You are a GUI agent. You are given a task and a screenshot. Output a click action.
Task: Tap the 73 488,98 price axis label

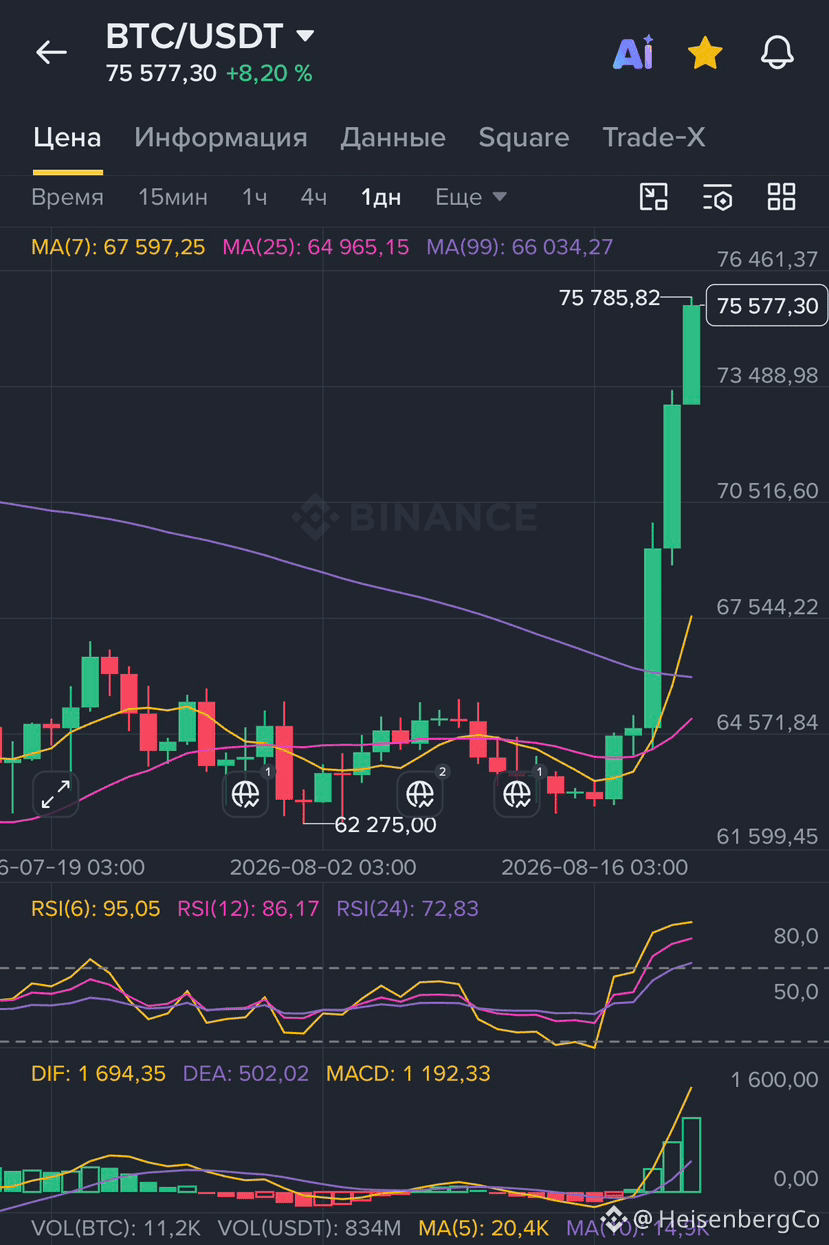pos(767,375)
